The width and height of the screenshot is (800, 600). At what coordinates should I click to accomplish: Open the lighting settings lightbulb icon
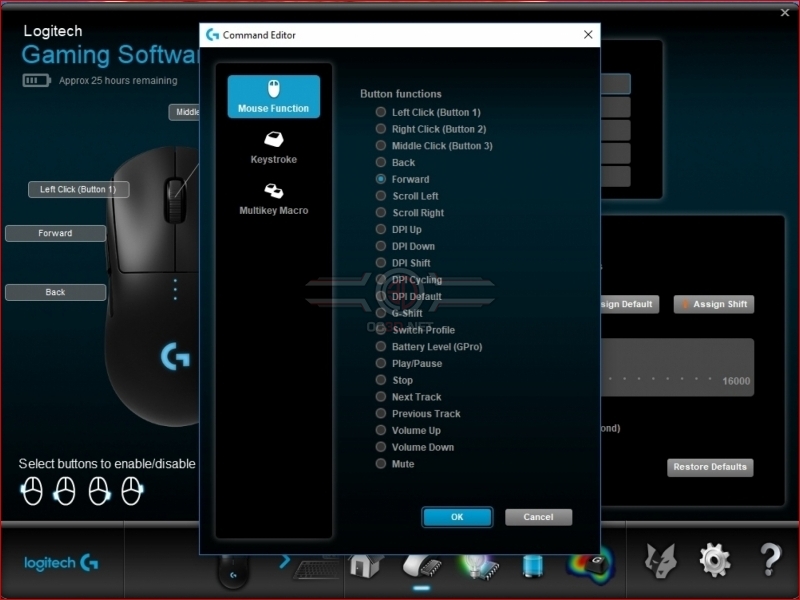pyautogui.click(x=477, y=566)
